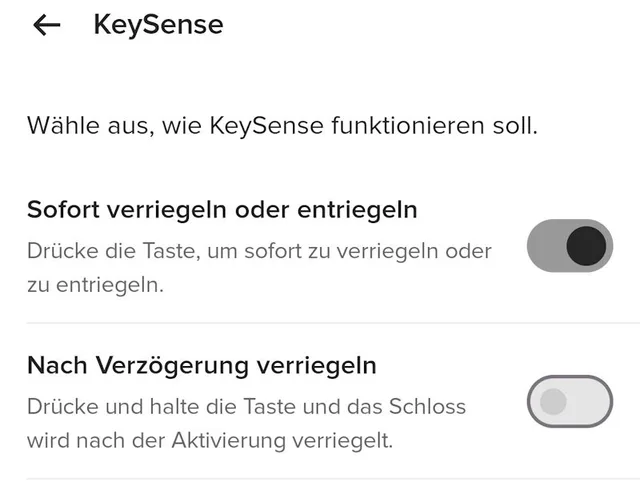Click the dark knob of the enabled toggle

(x=586, y=246)
